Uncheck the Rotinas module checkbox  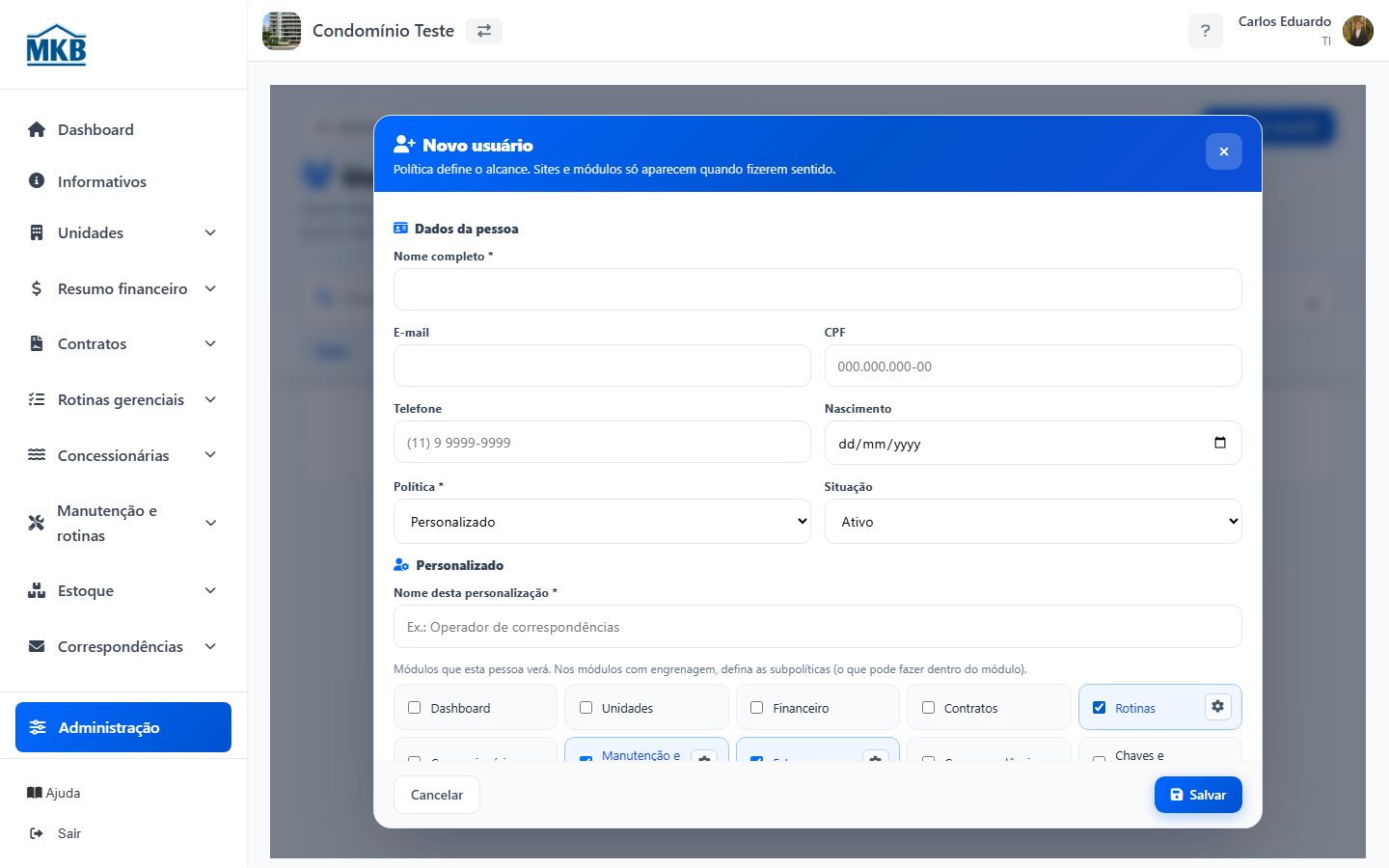(x=1099, y=707)
